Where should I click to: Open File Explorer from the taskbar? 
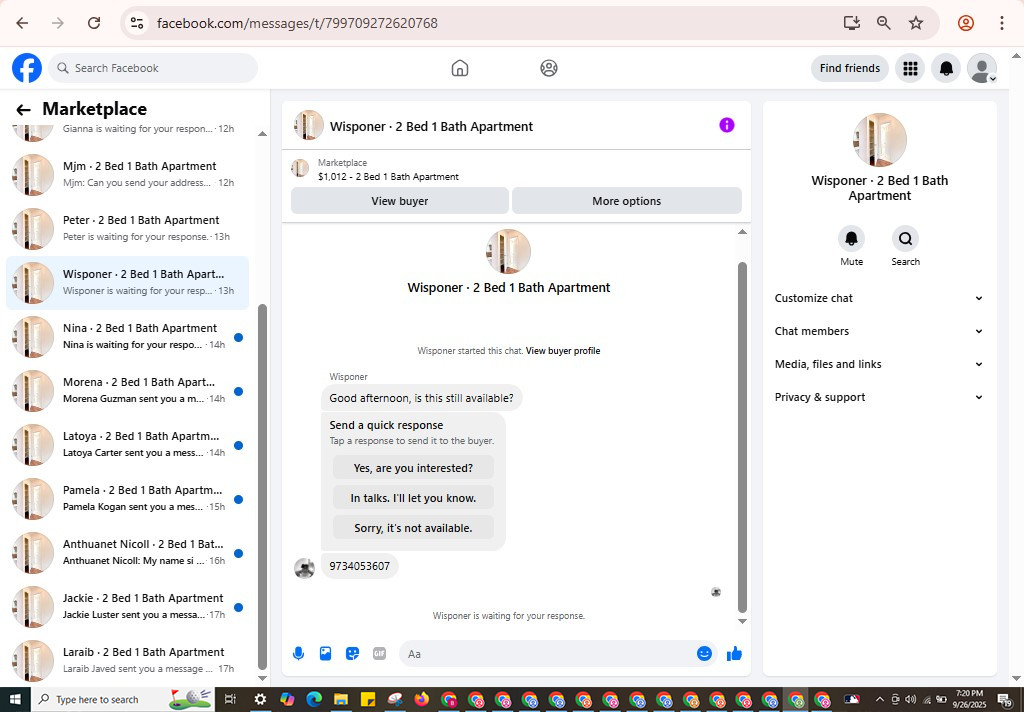click(340, 700)
